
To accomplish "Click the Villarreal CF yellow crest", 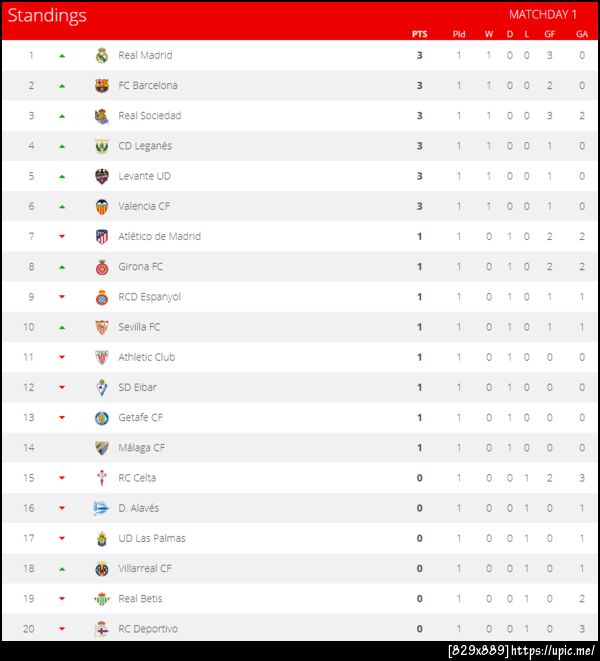I will point(101,568).
